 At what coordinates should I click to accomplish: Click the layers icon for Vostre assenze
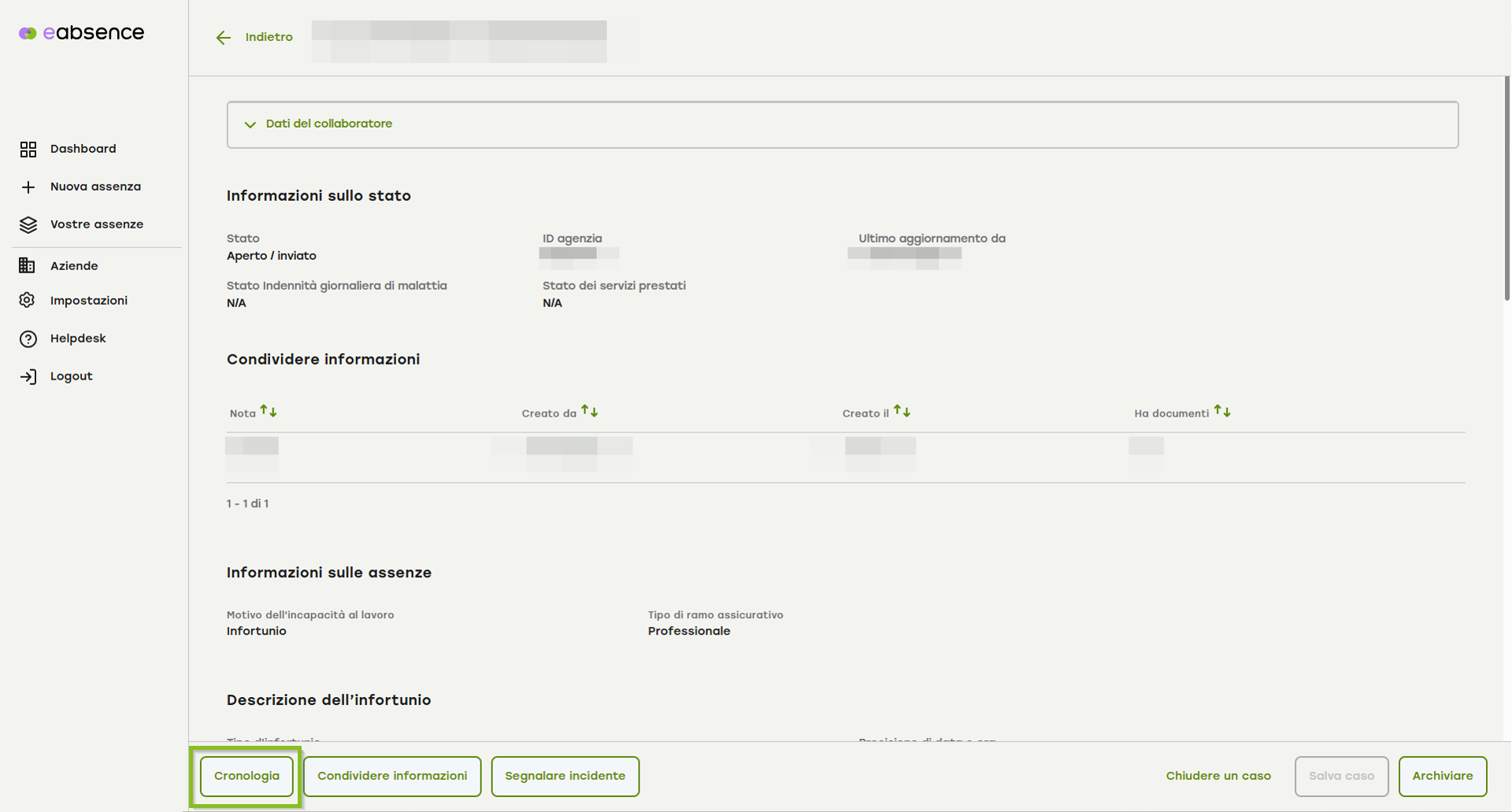point(28,224)
